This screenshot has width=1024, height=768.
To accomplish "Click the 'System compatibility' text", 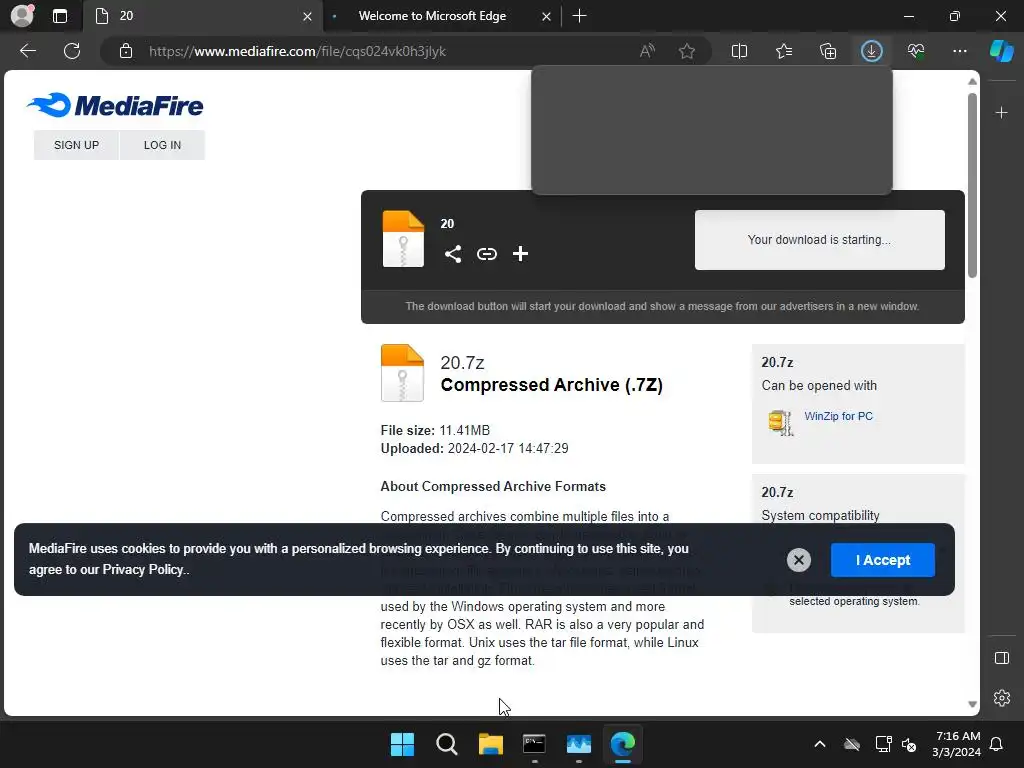I will pos(820,516).
